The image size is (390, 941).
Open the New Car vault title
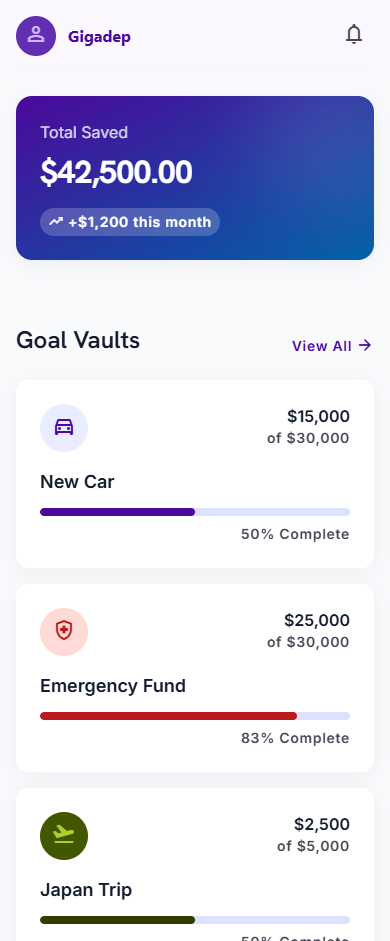[x=77, y=482]
